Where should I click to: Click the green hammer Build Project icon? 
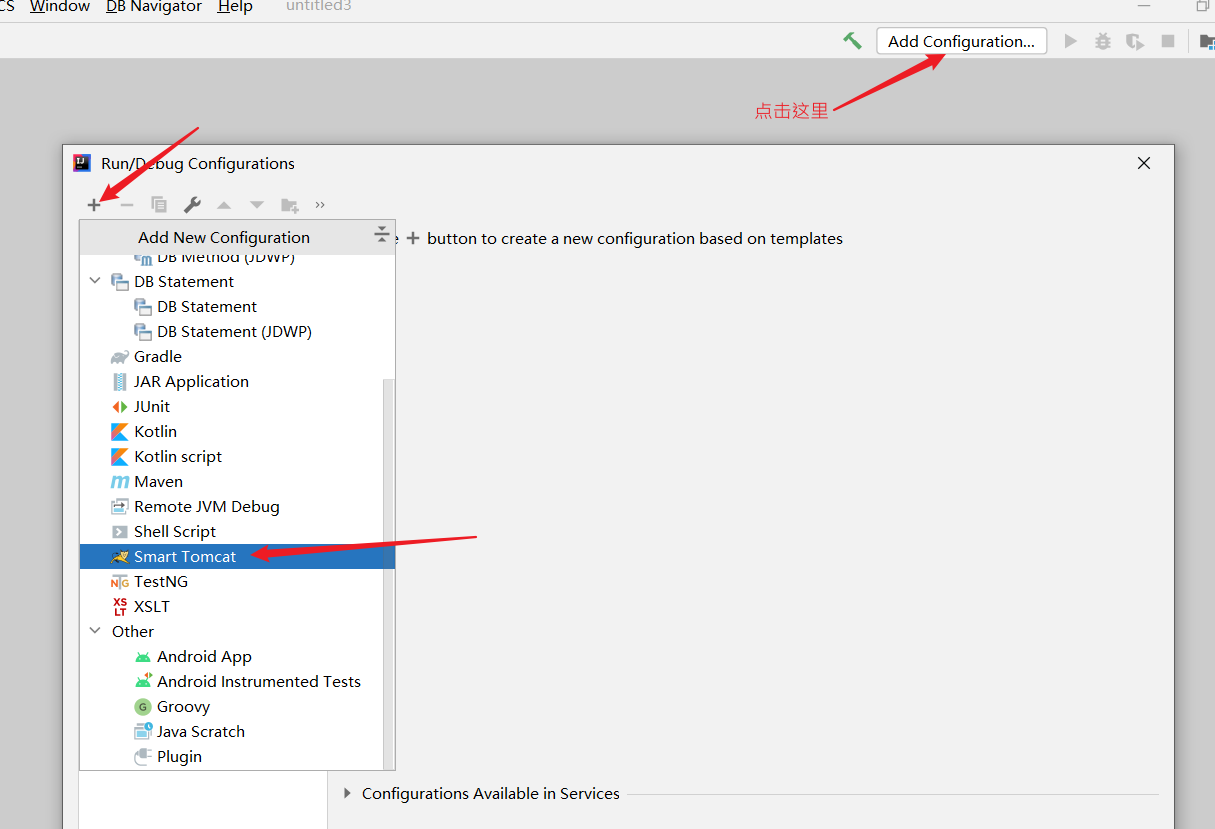click(x=852, y=41)
